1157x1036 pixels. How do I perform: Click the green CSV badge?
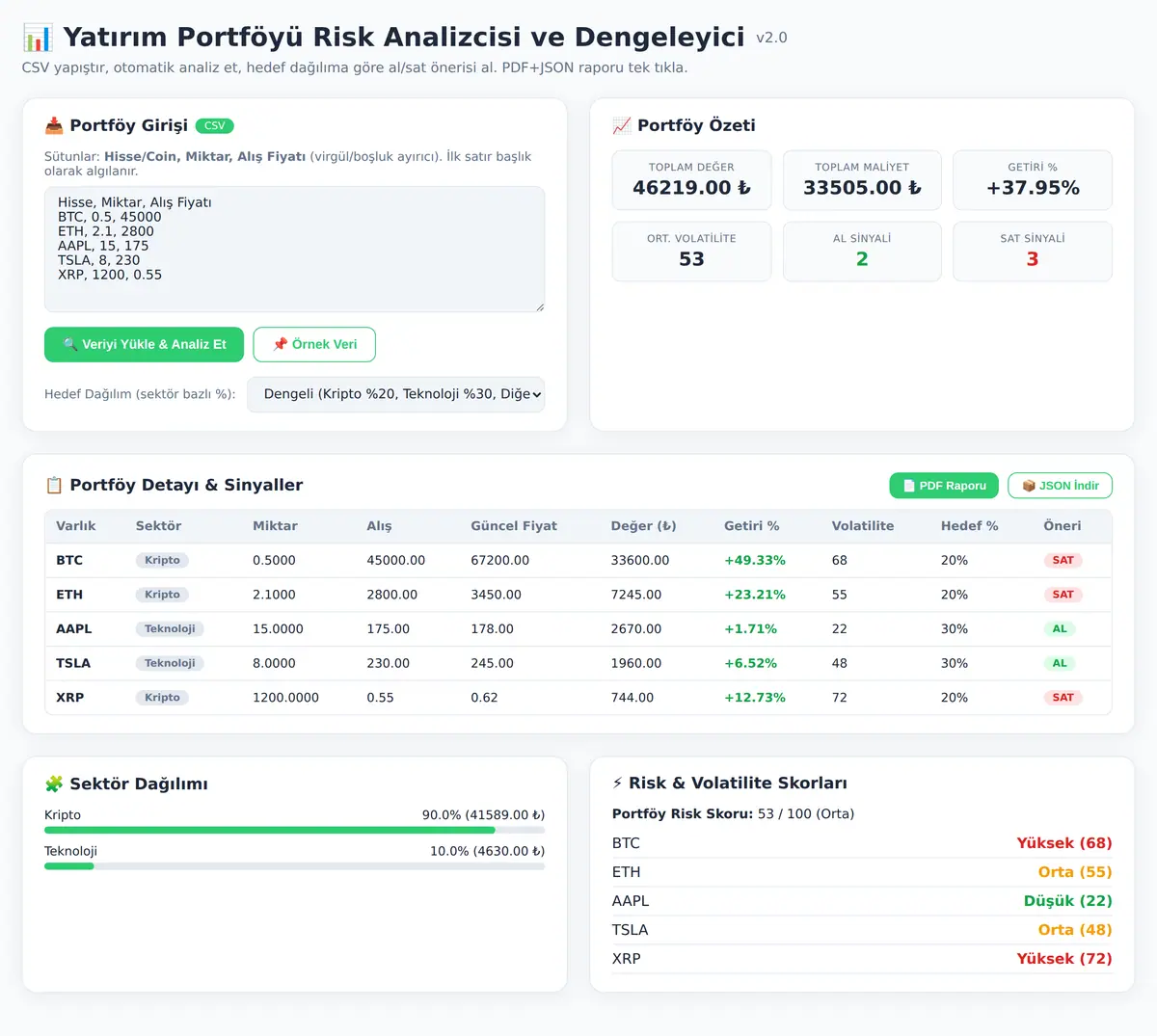[x=215, y=125]
